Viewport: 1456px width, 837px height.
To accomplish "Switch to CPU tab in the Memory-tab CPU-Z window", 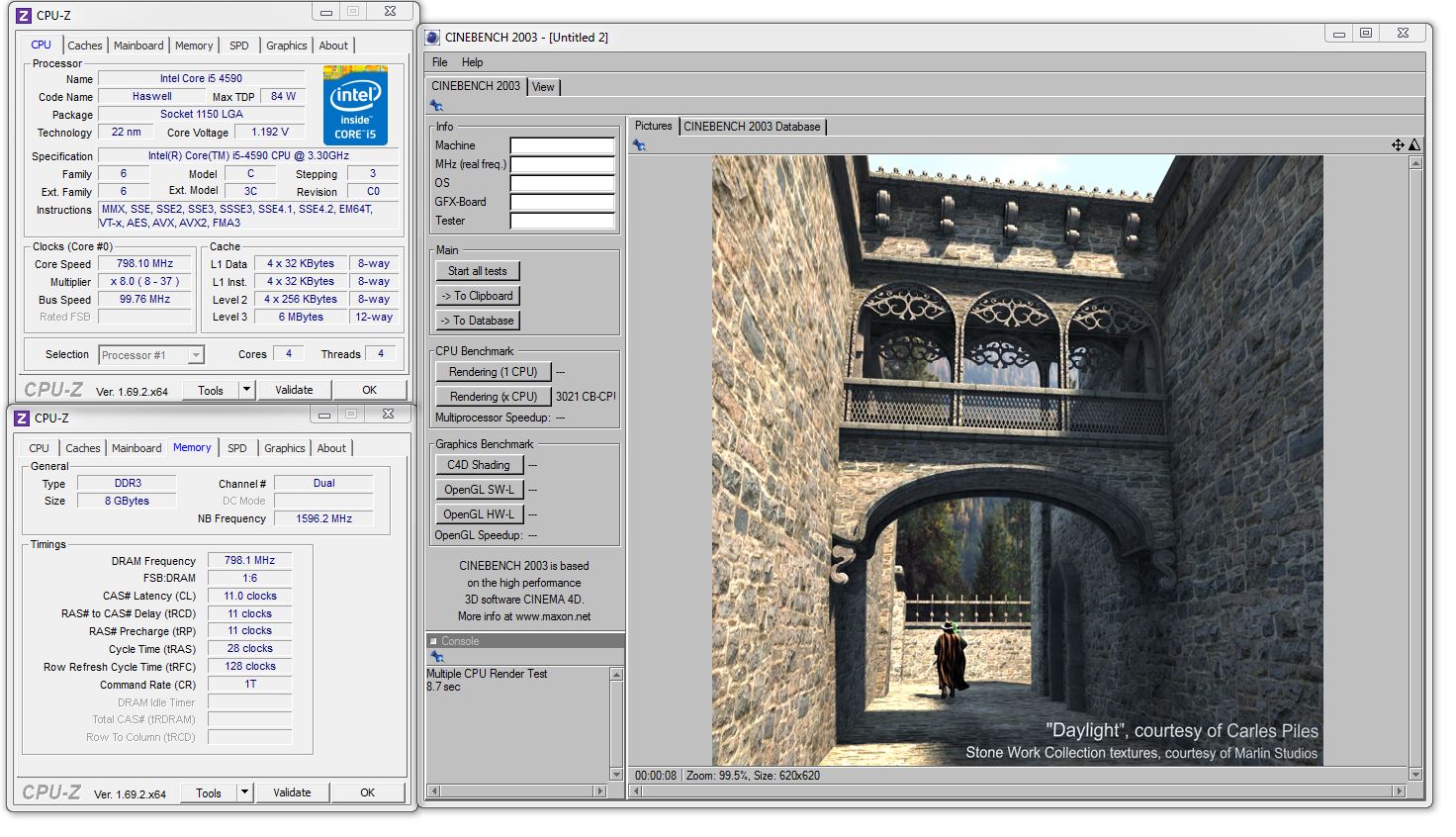I will (40, 448).
